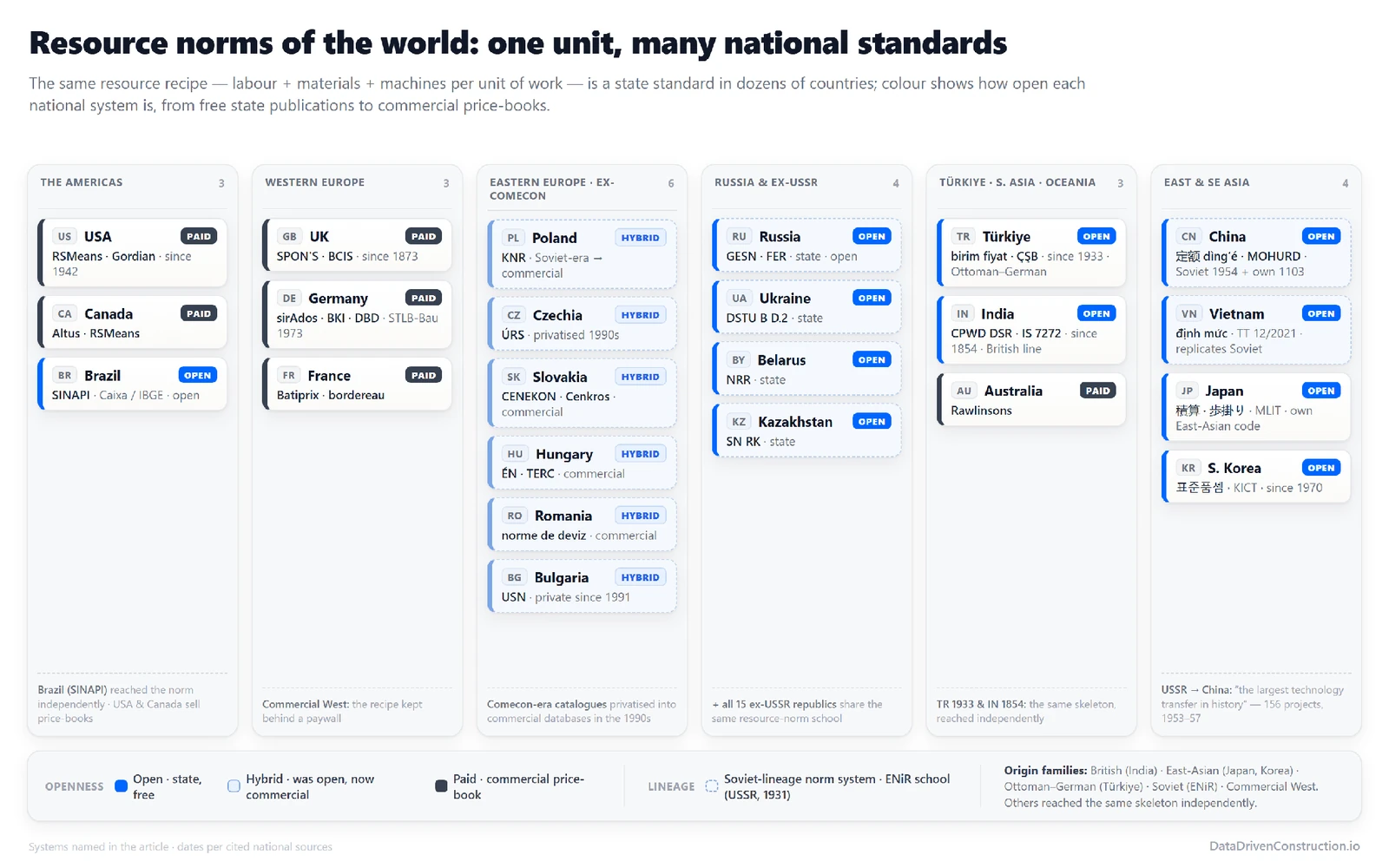The height and width of the screenshot is (868, 1389).
Task: Click the DE country code badge
Action: 289,298
